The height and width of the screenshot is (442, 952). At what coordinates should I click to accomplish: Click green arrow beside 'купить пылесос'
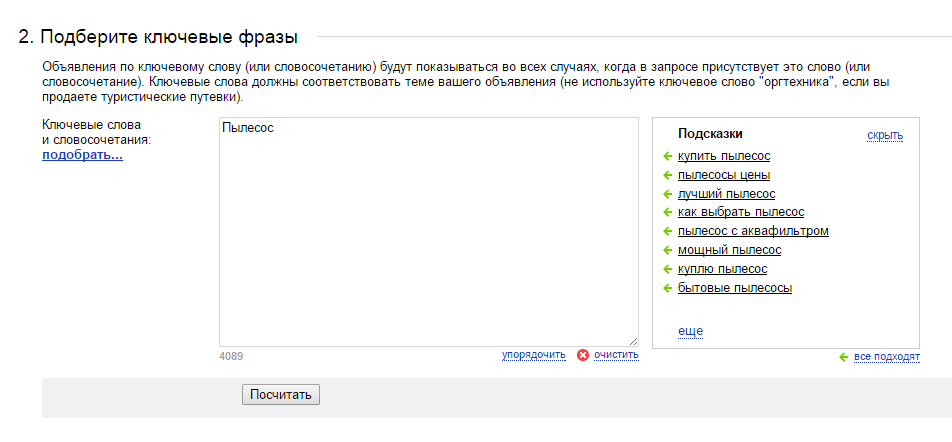pyautogui.click(x=667, y=156)
